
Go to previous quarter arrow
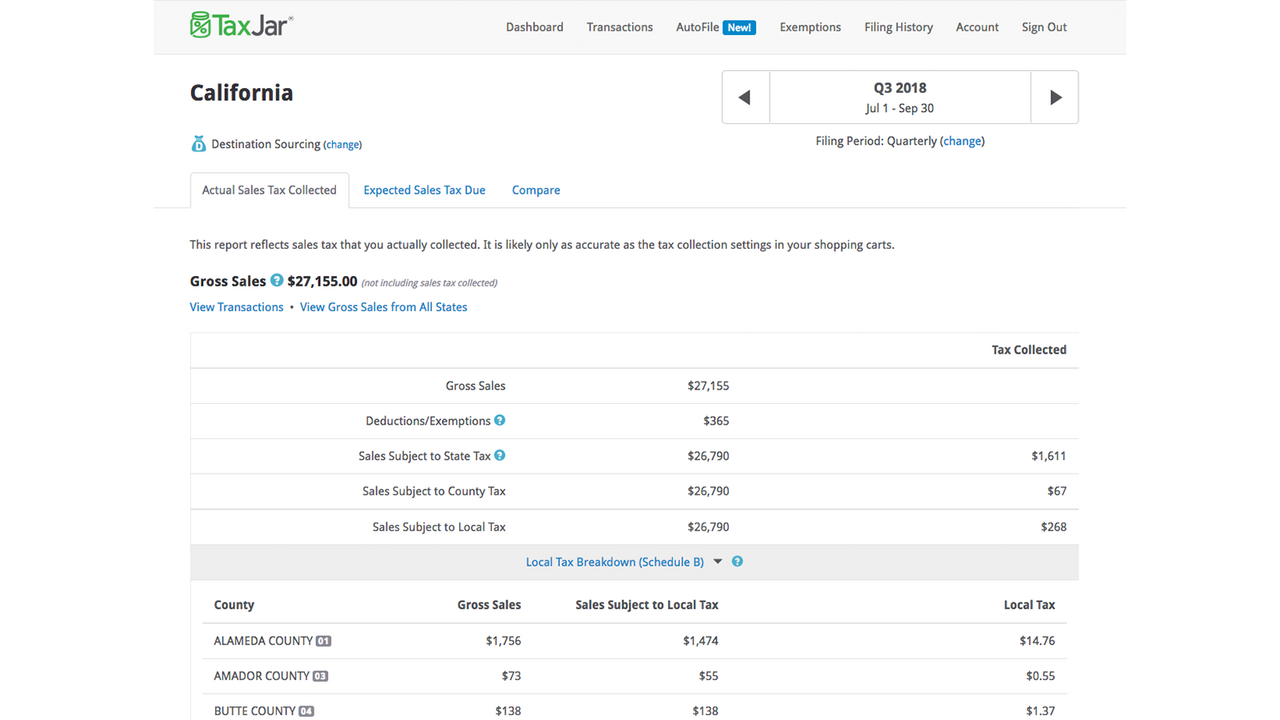tap(745, 97)
